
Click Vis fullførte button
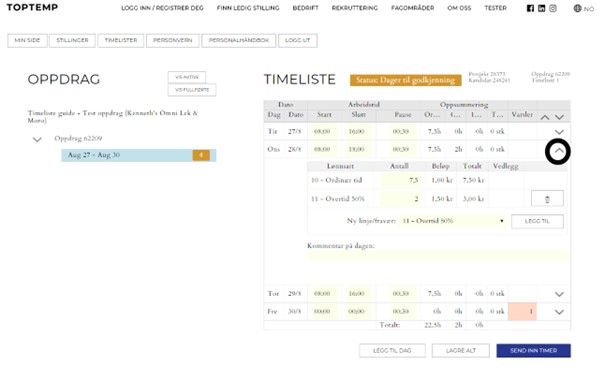click(192, 90)
